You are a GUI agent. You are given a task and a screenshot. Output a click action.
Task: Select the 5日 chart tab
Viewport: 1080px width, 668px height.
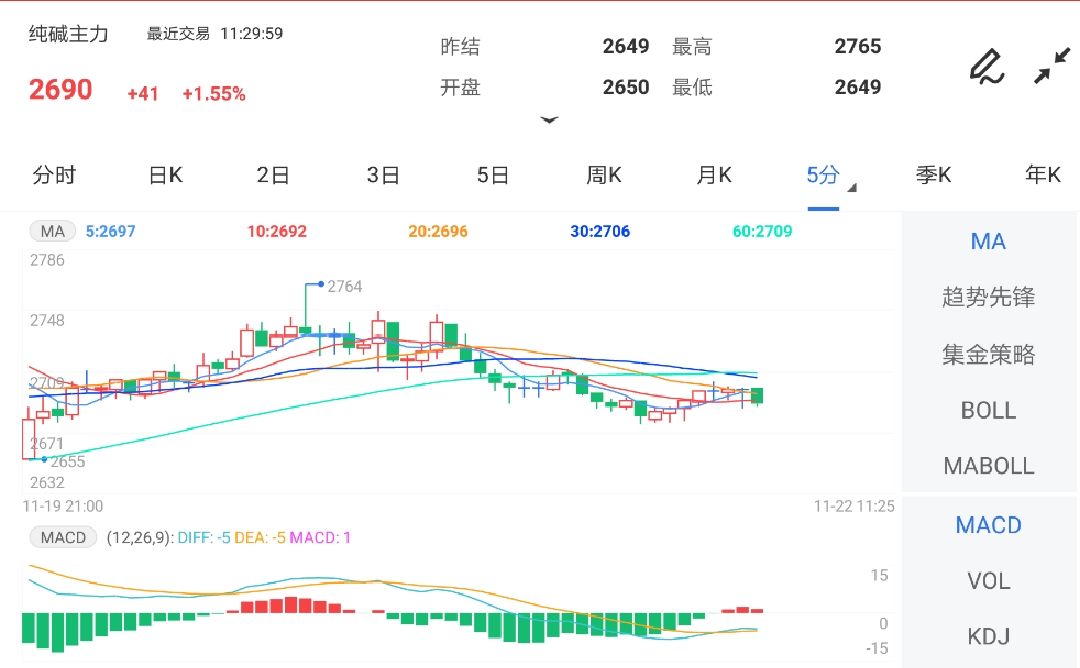492,175
